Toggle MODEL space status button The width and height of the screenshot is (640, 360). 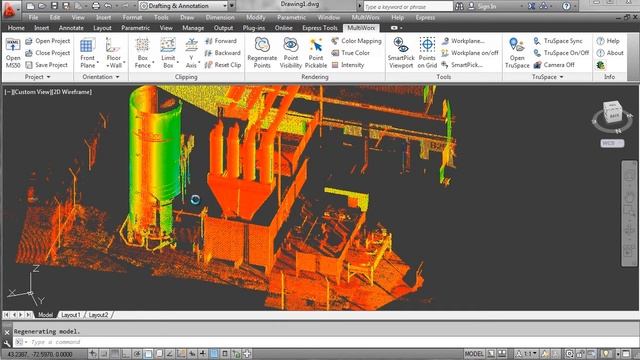coord(474,354)
